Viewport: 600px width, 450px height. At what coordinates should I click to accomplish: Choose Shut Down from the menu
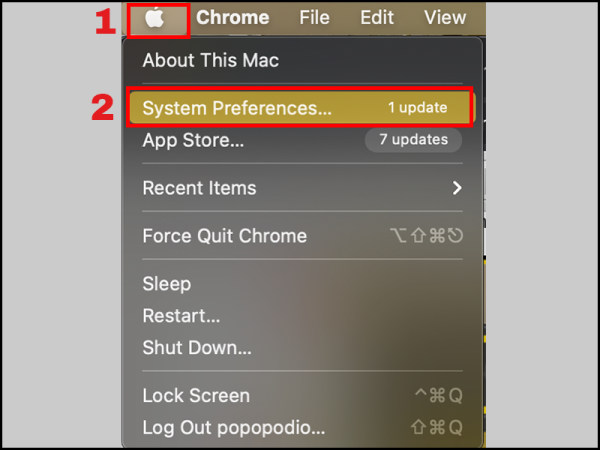[x=197, y=348]
